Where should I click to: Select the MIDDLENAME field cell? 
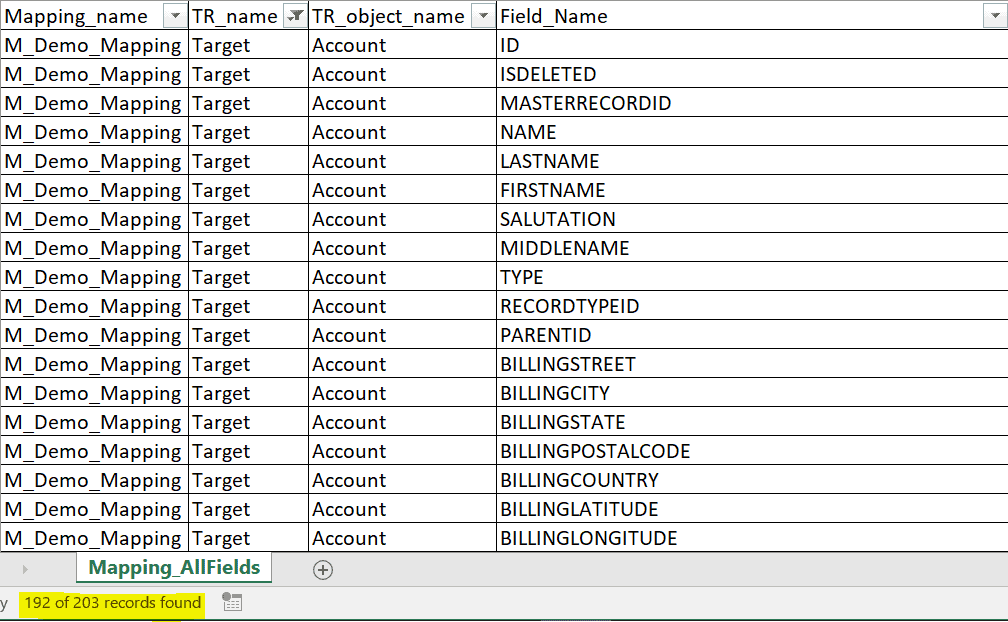tap(752, 248)
